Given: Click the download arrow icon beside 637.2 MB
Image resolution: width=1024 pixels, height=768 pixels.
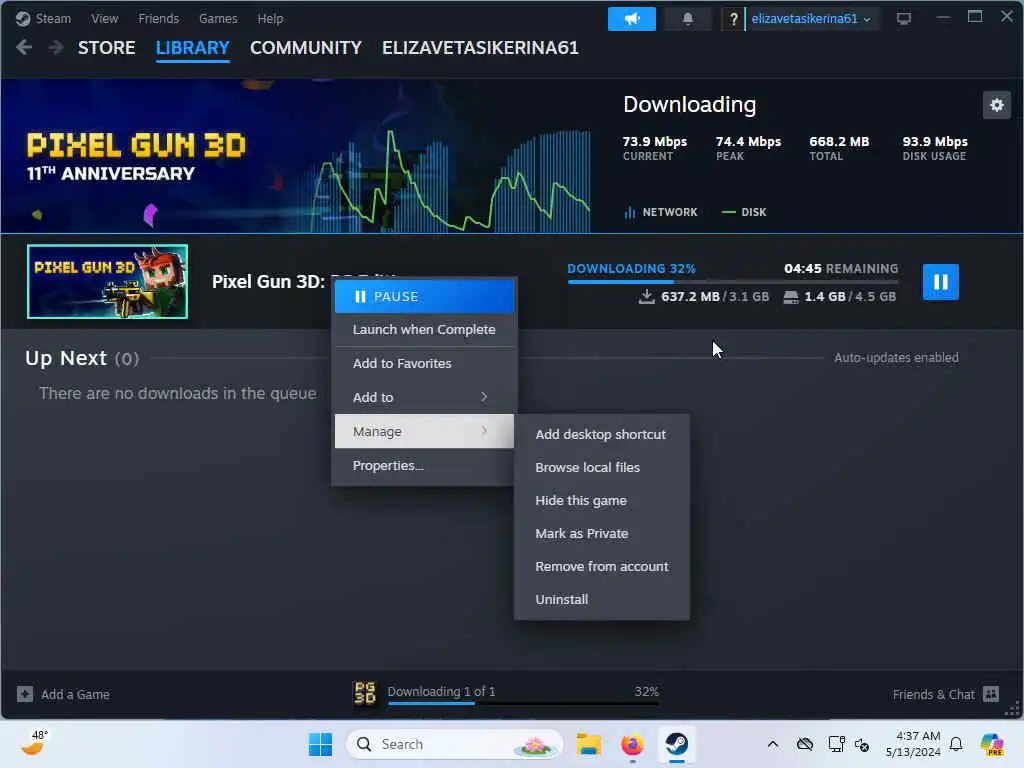Looking at the screenshot, I should 646,296.
